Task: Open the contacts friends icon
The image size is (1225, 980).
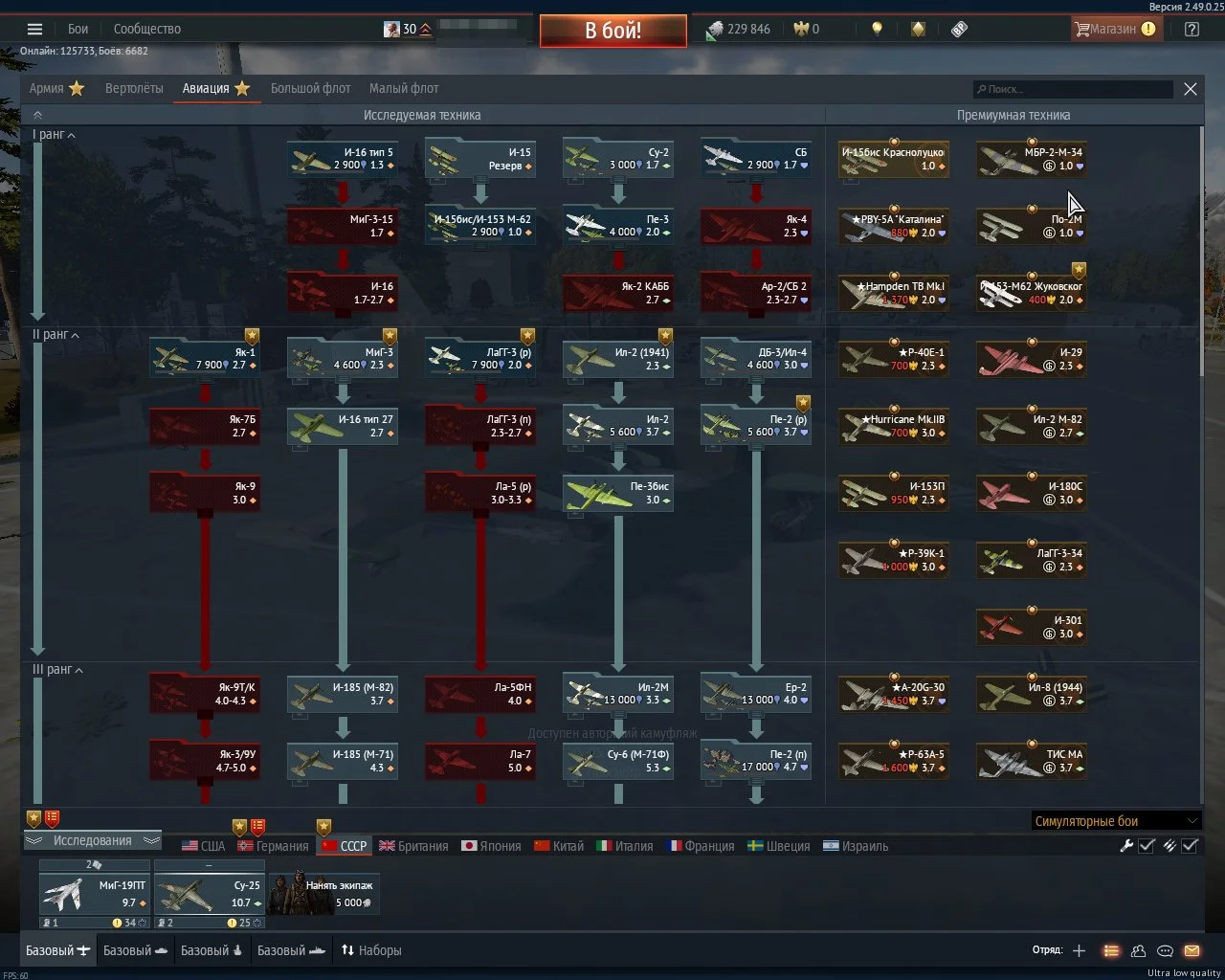Action: (x=1138, y=950)
